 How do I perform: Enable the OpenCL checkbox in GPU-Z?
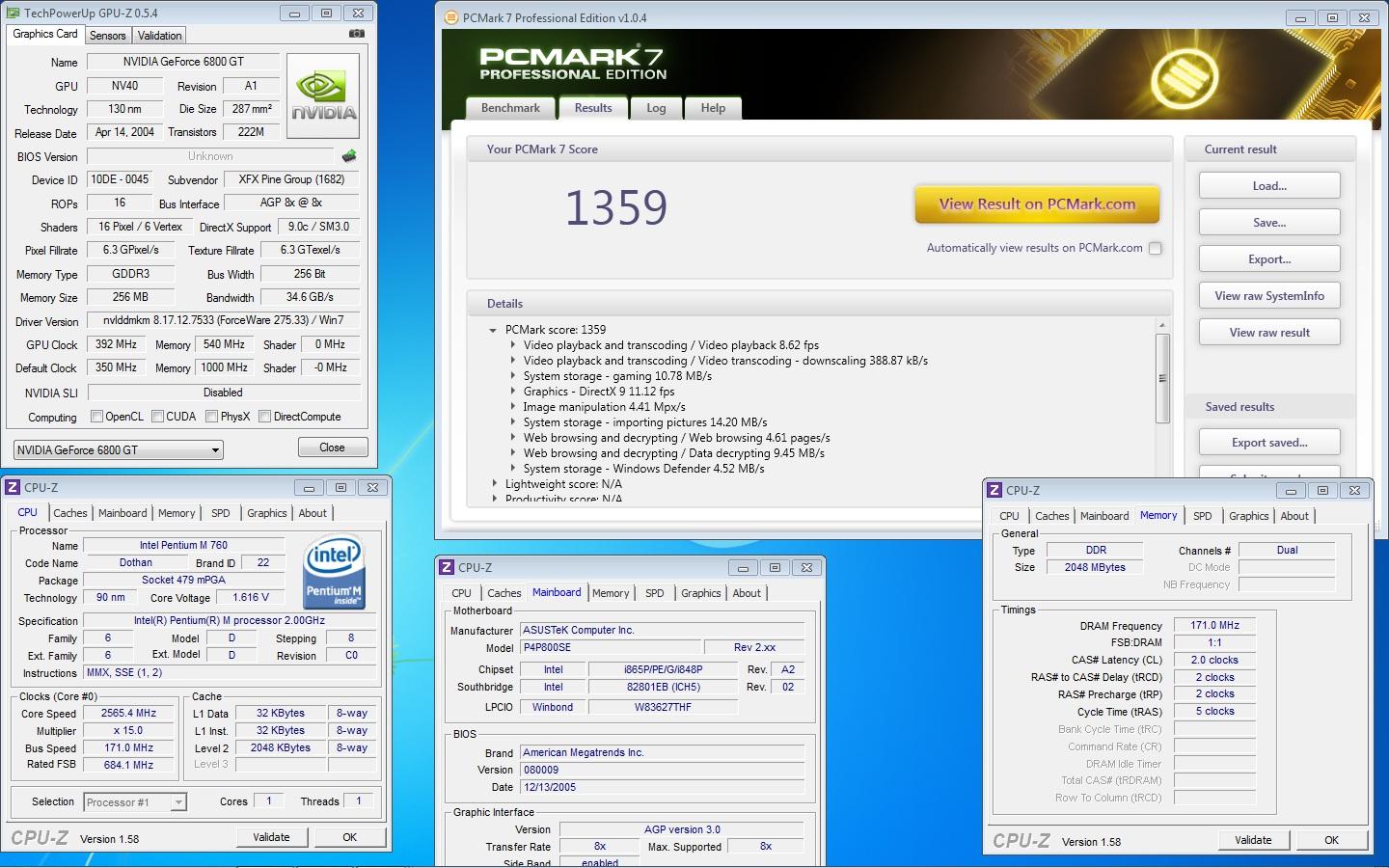click(96, 417)
